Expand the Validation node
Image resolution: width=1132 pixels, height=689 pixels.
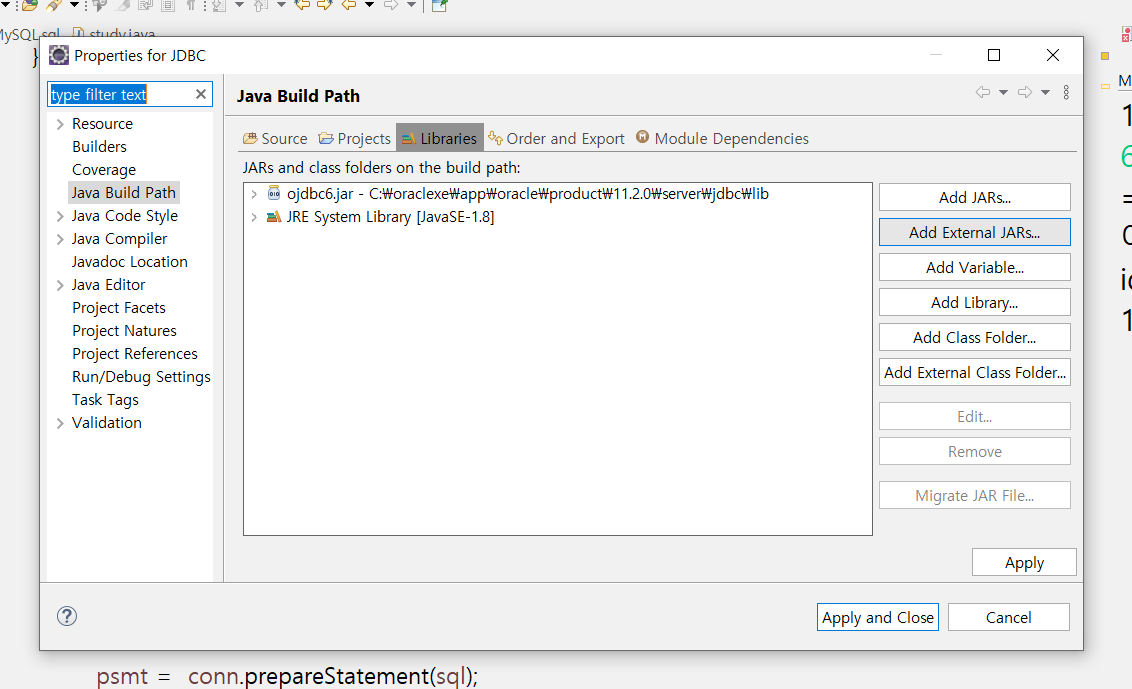point(60,423)
